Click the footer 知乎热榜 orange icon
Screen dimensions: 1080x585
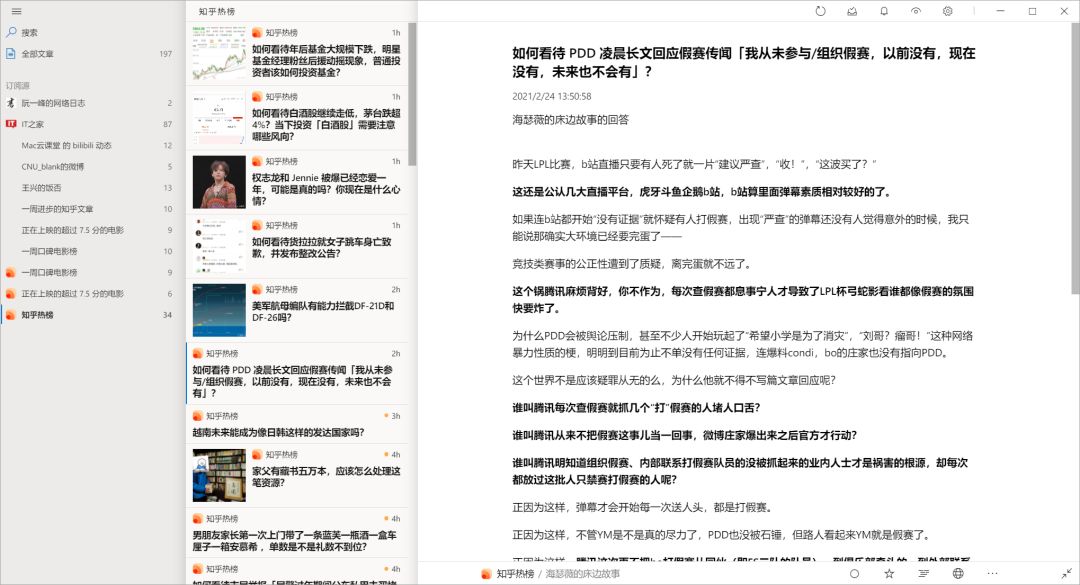point(486,573)
